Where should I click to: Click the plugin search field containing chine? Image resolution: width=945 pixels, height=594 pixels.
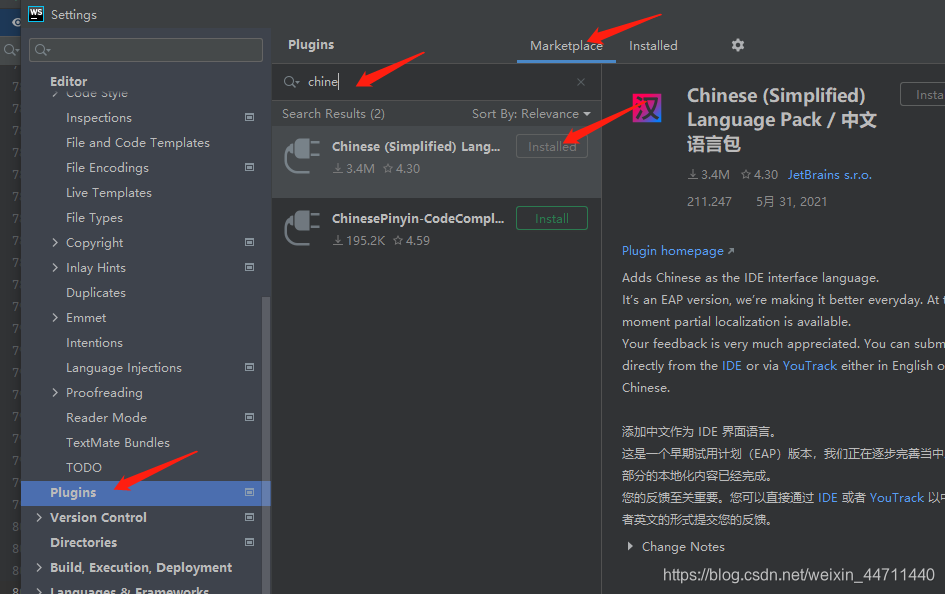436,82
